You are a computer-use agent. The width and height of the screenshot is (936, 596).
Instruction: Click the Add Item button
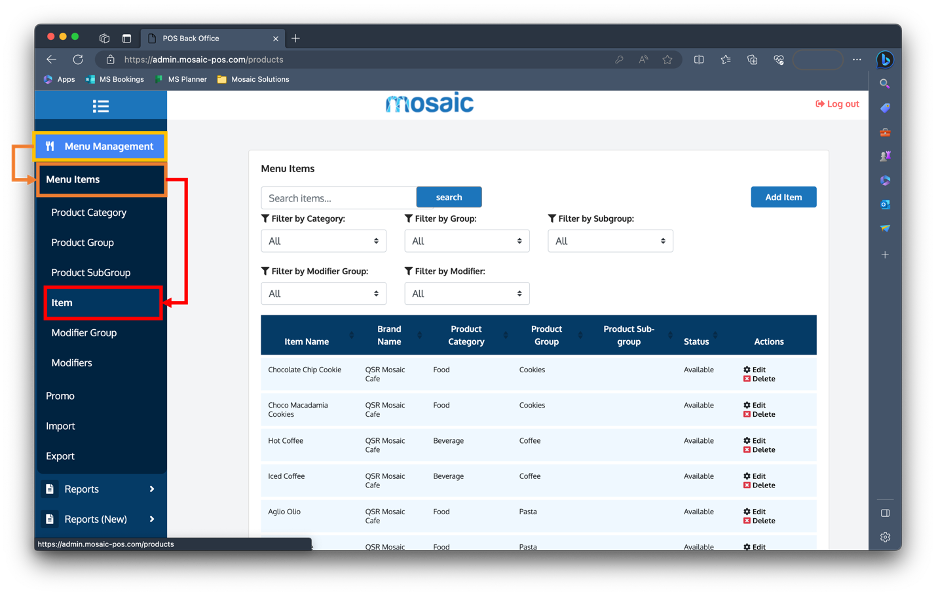click(x=783, y=196)
